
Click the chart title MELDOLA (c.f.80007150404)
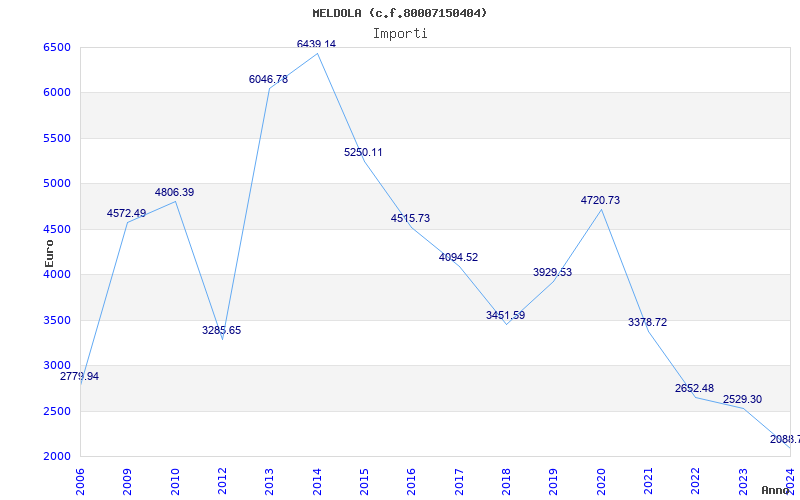399,13
